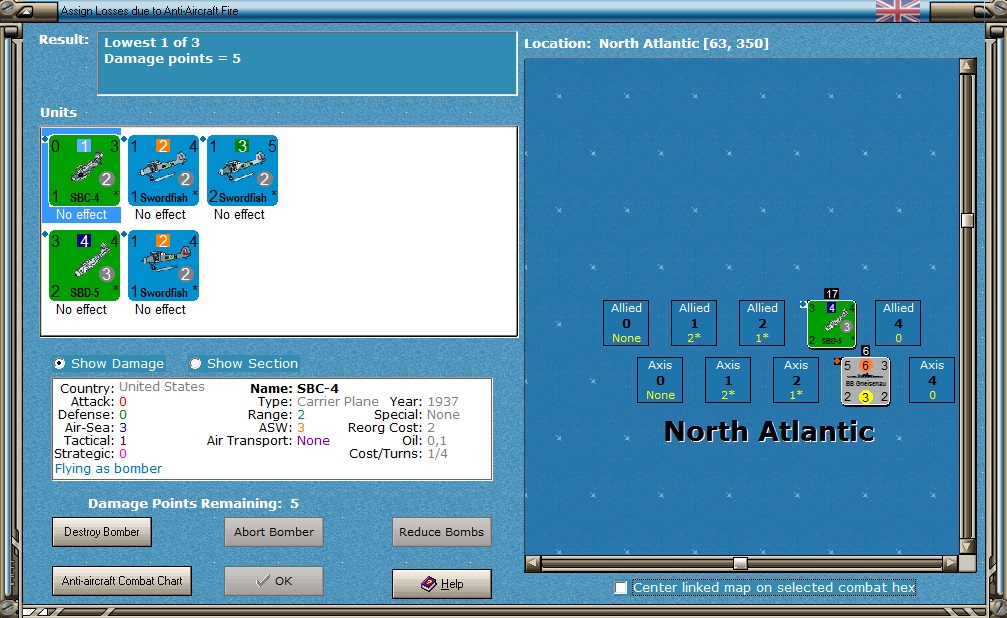Select the Swordfish unit beside SBD-5
The image size is (1007, 618).
click(x=163, y=265)
